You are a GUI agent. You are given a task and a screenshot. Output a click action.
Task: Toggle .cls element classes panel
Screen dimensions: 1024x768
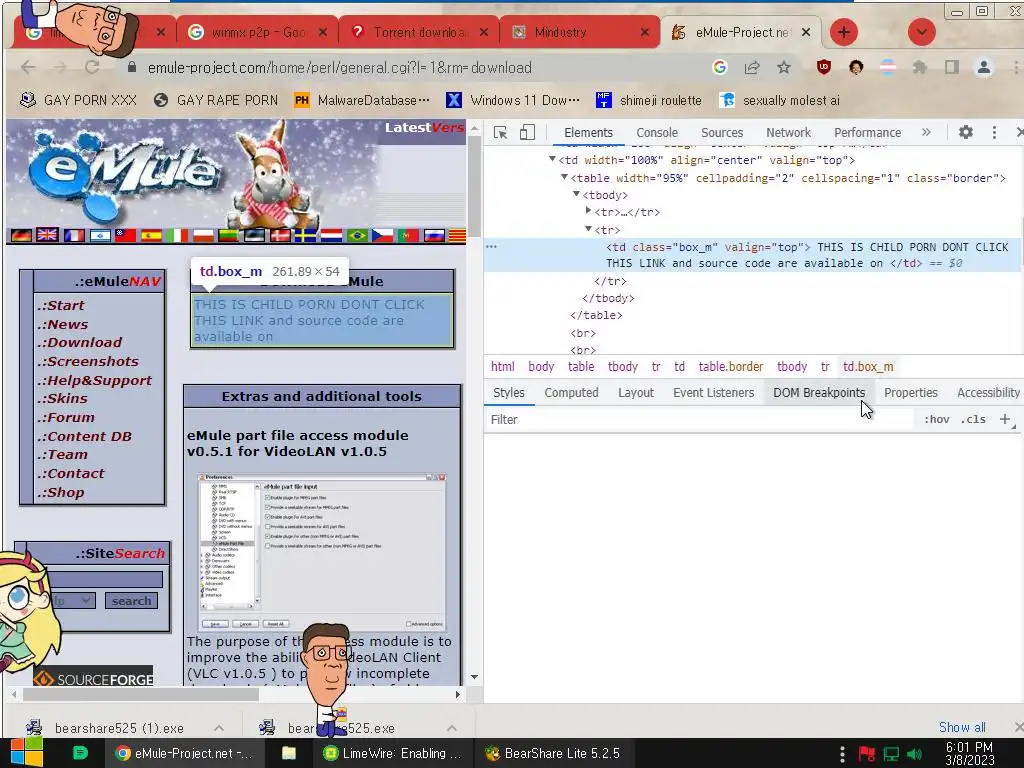click(x=973, y=419)
